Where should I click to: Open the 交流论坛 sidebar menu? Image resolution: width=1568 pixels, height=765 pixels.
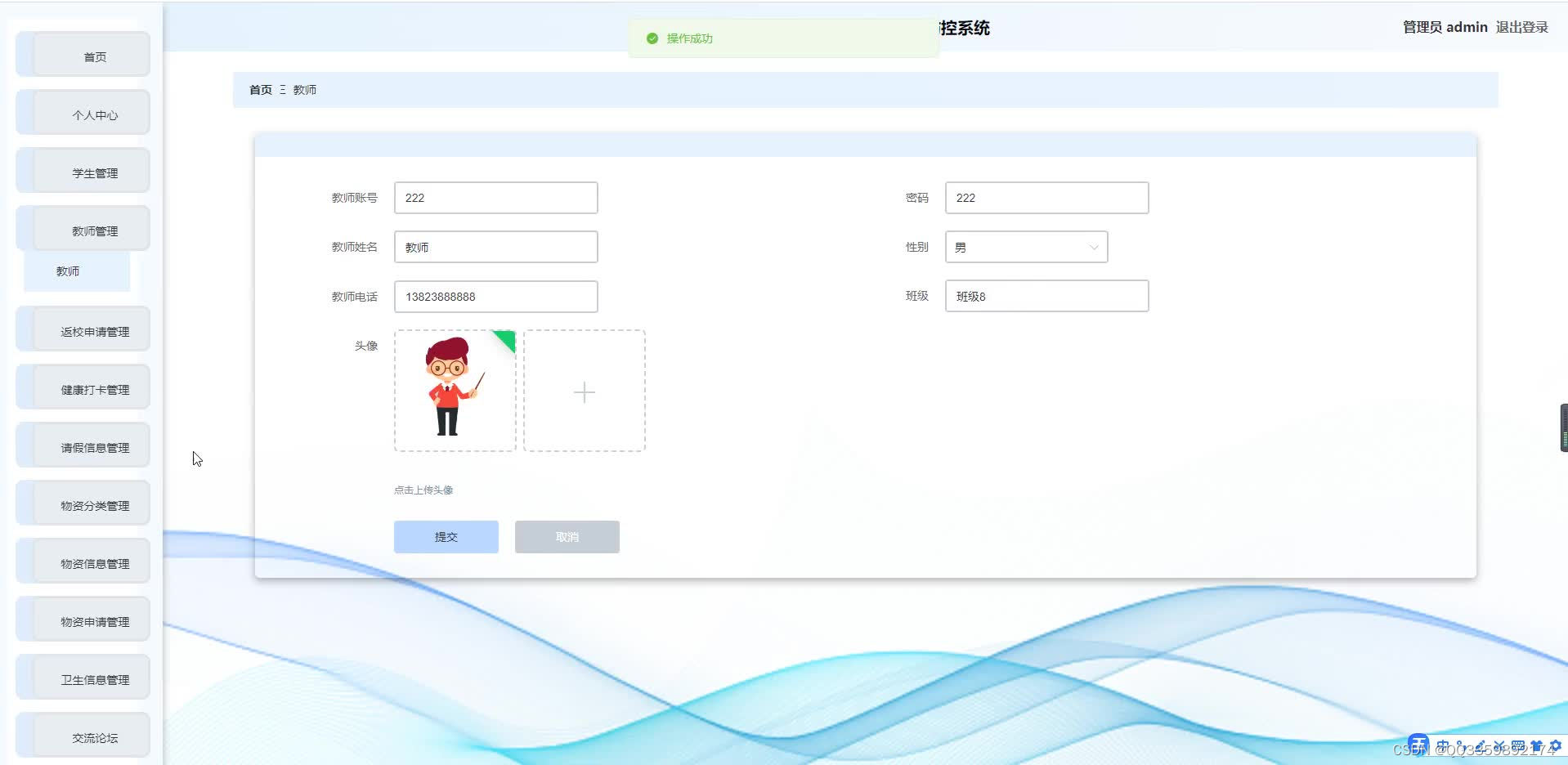coord(83,736)
